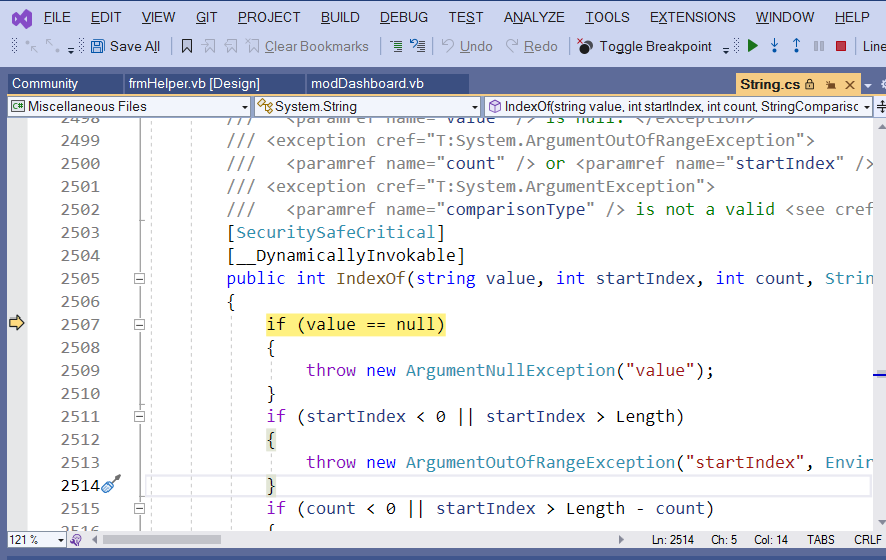Click the horizontal scrollbar right arrow

(x=621, y=540)
